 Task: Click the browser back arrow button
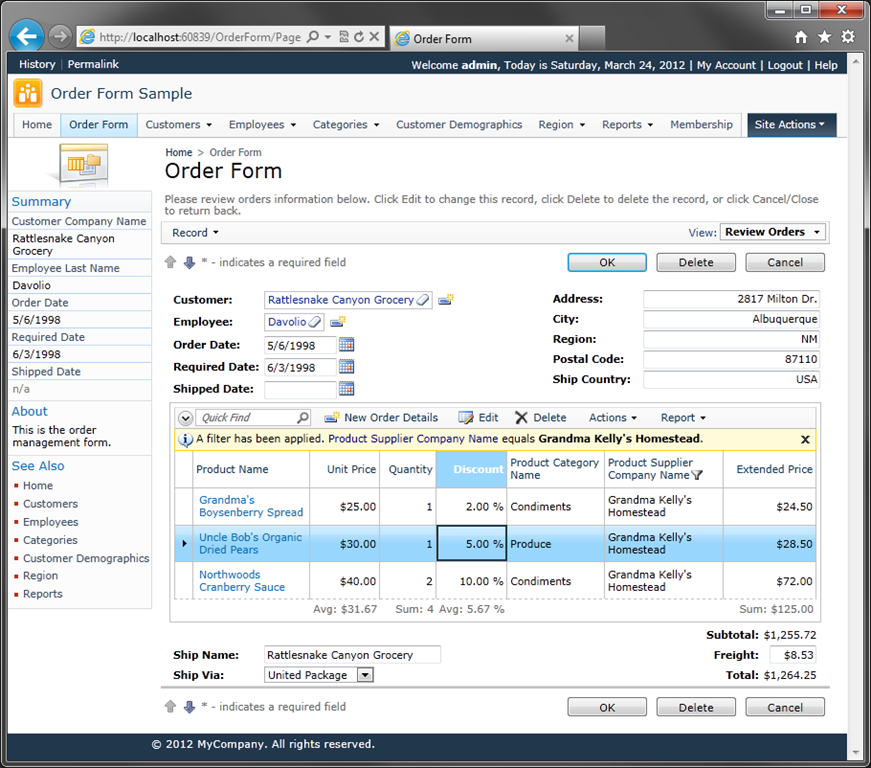pyautogui.click(x=27, y=37)
